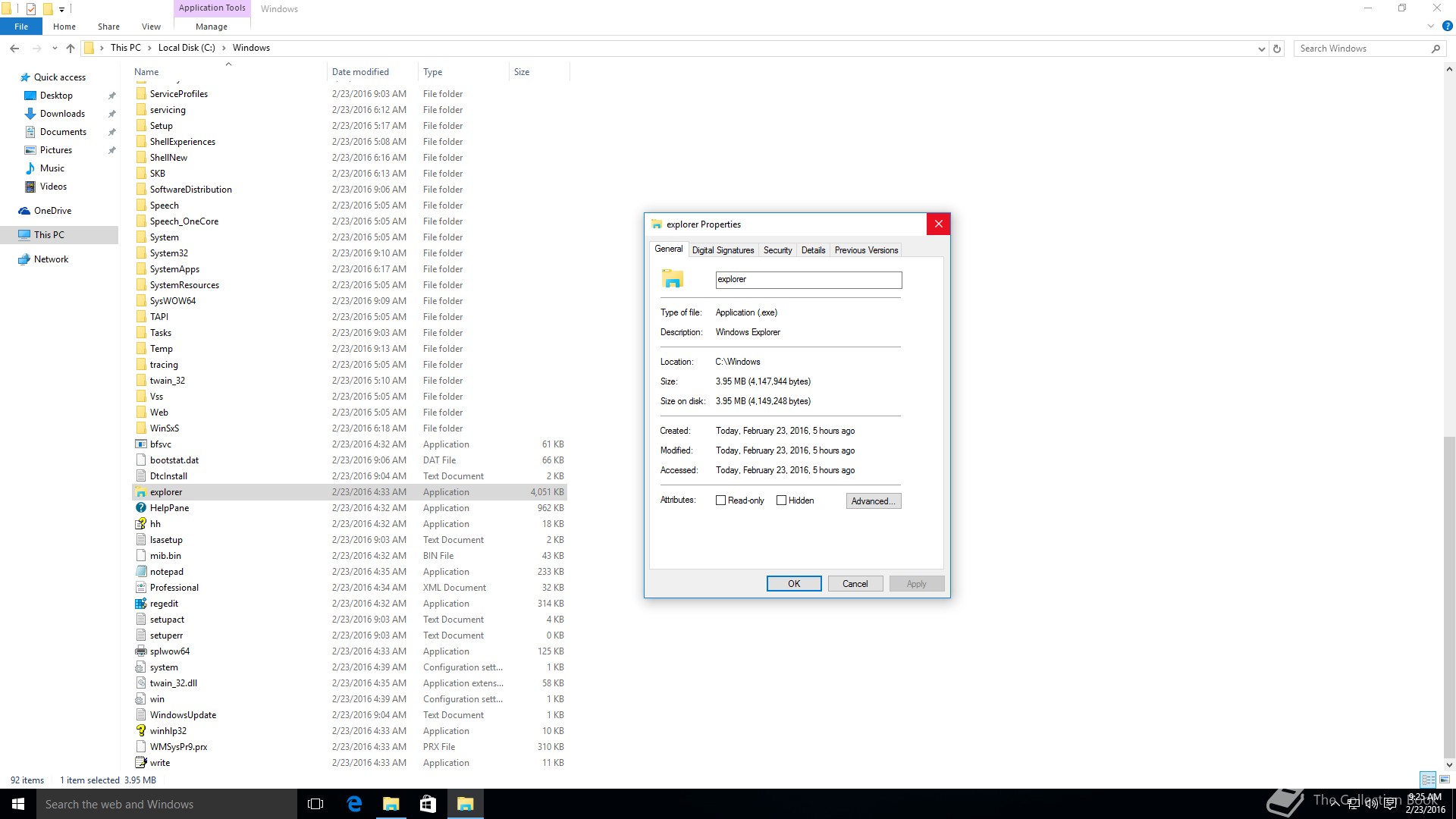Switch to the View ribbon tab
The width and height of the screenshot is (1456, 819).
151,27
